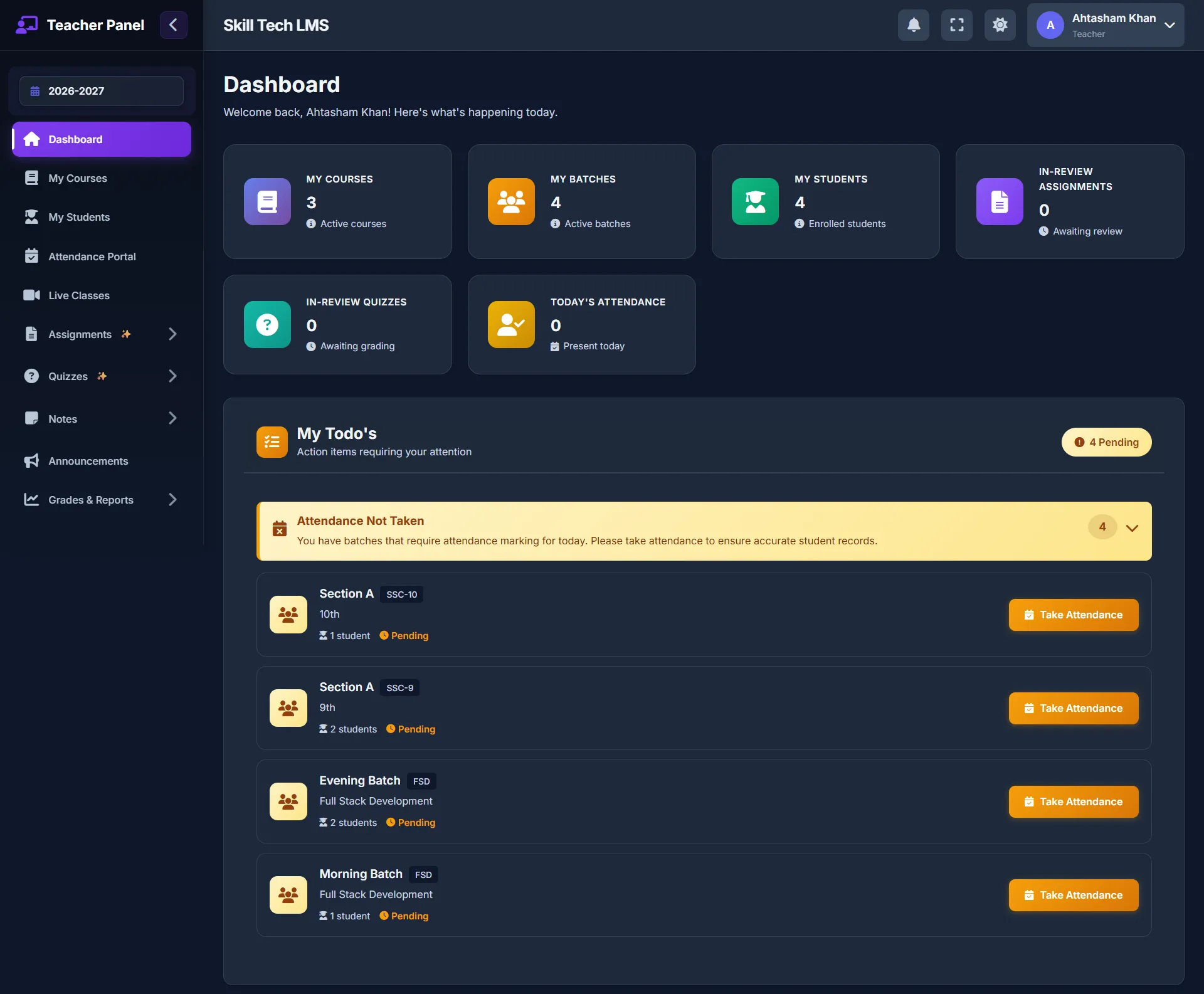Collapse the Attendance Not Taken section
The width and height of the screenshot is (1204, 994).
click(x=1132, y=528)
